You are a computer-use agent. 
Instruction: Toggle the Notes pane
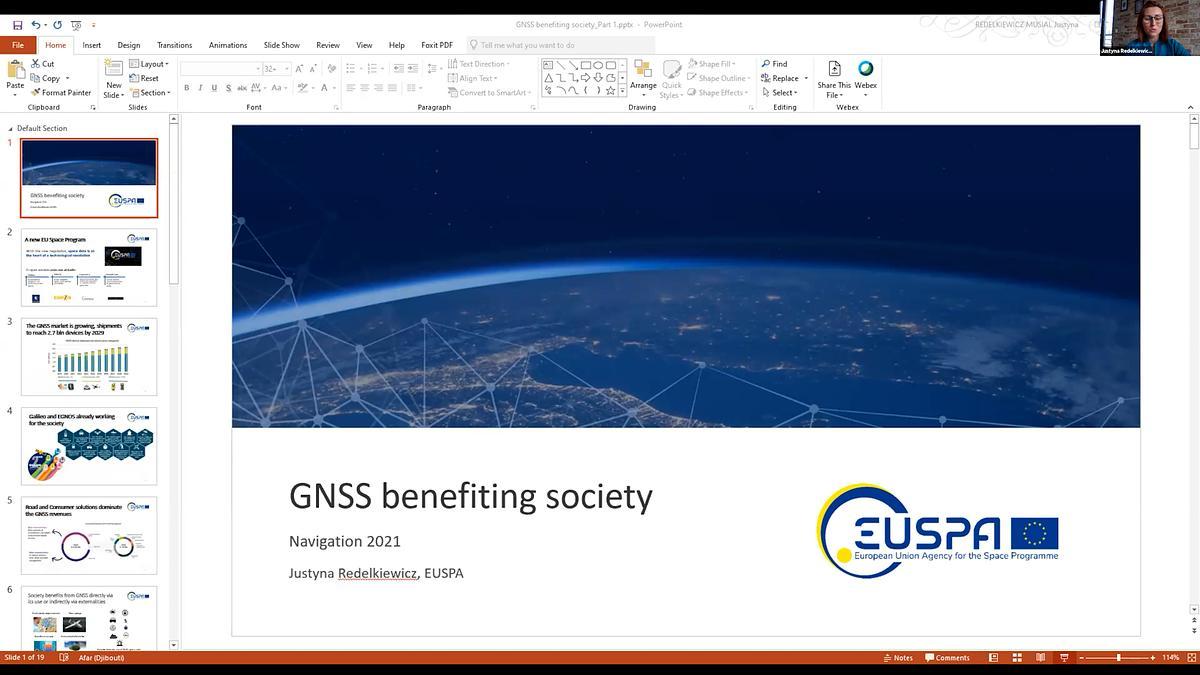(x=898, y=658)
